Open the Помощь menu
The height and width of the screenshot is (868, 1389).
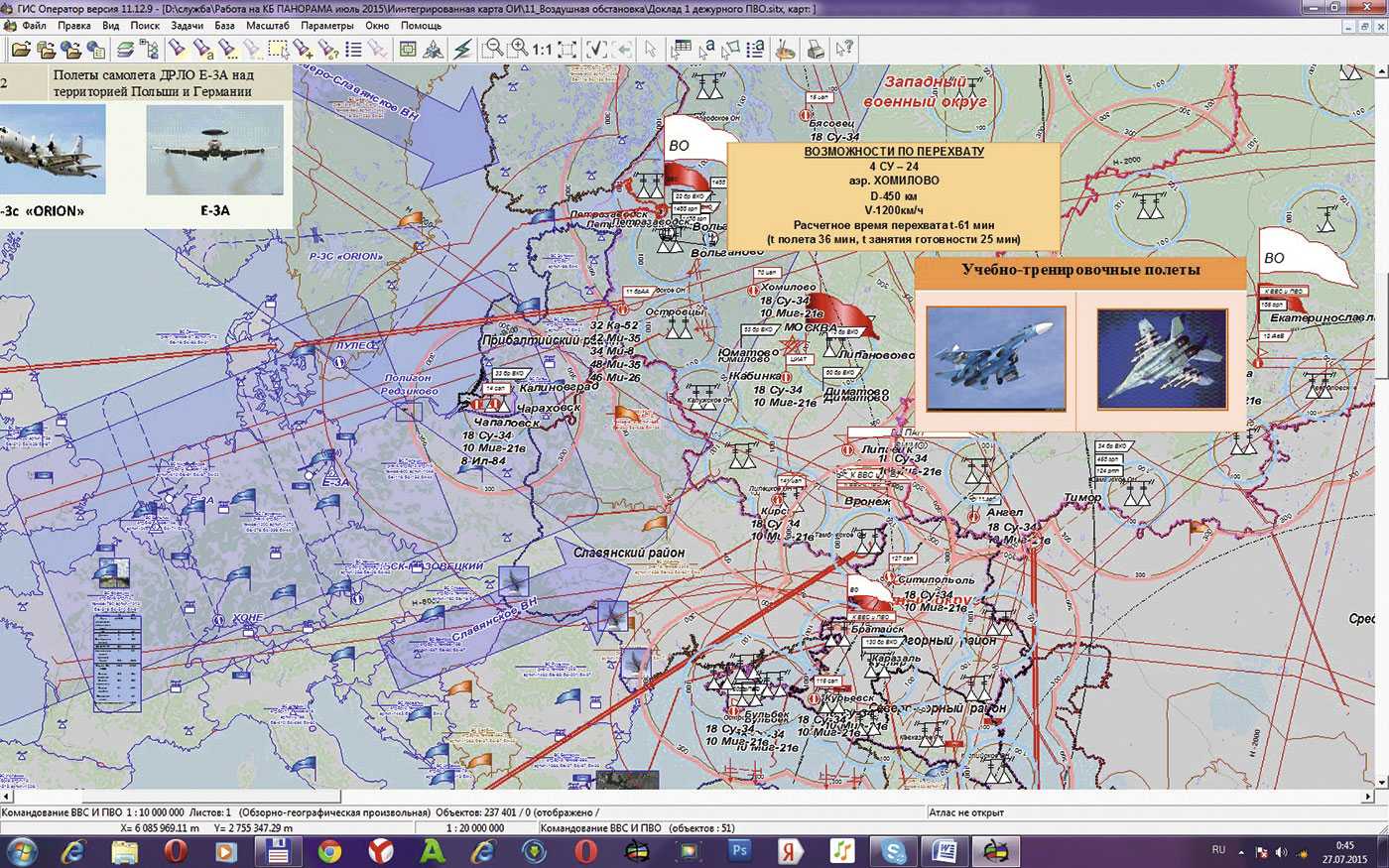point(421,26)
